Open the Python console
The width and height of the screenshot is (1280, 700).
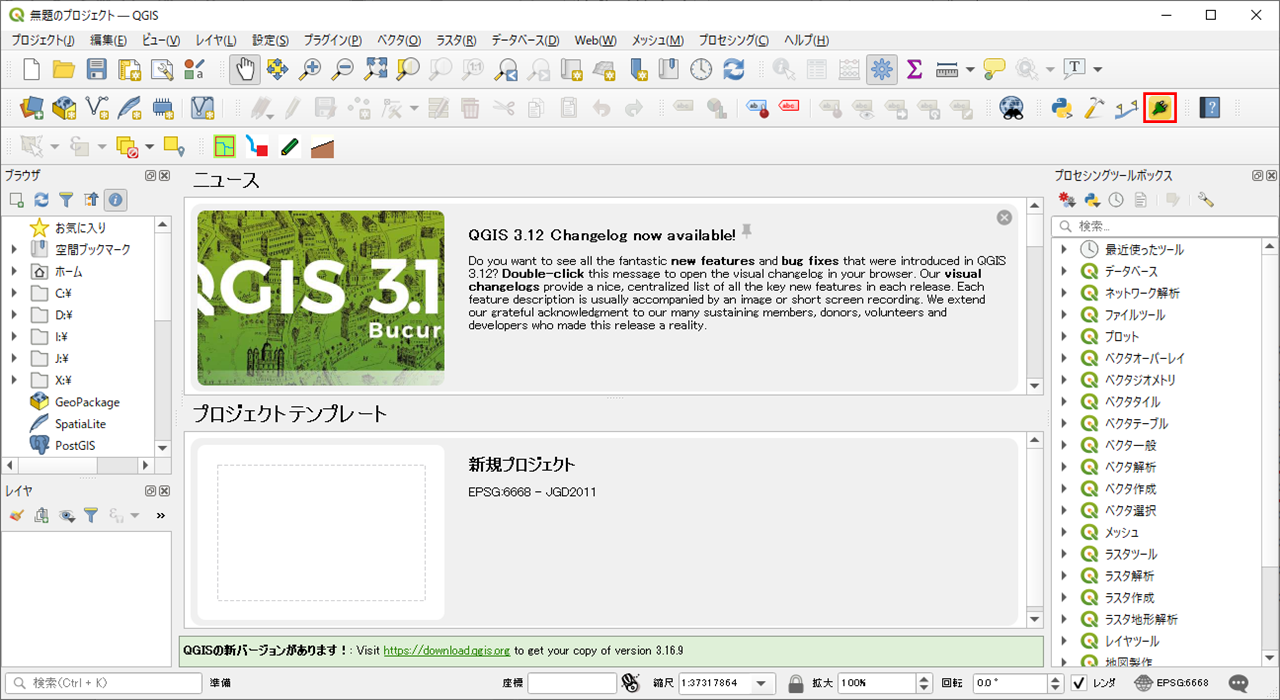1062,107
